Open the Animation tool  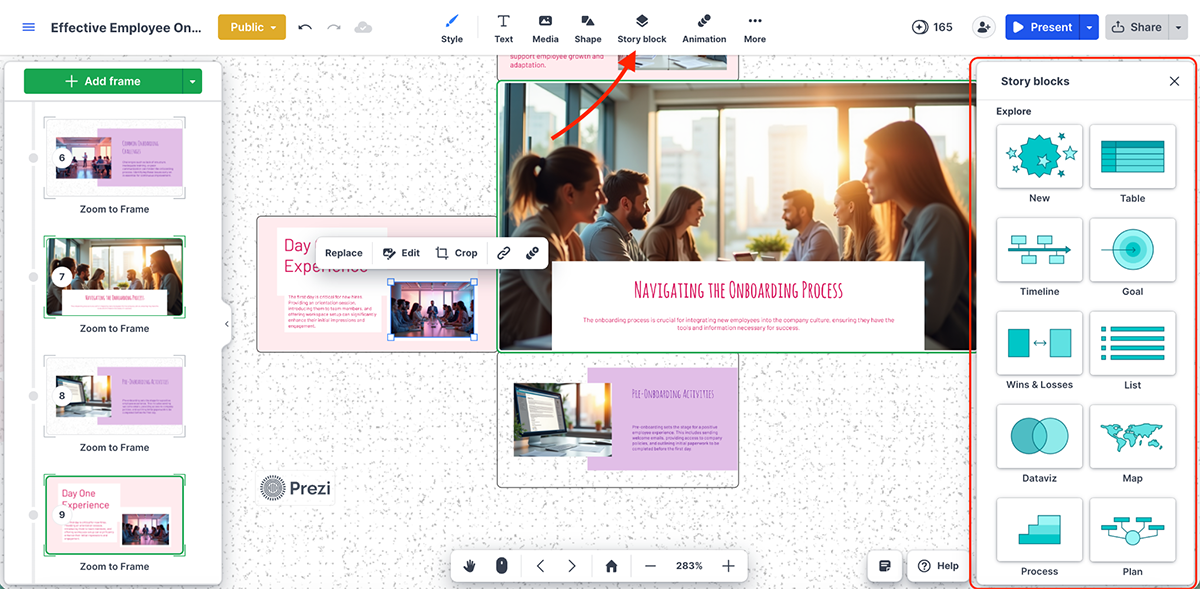[x=704, y=27]
